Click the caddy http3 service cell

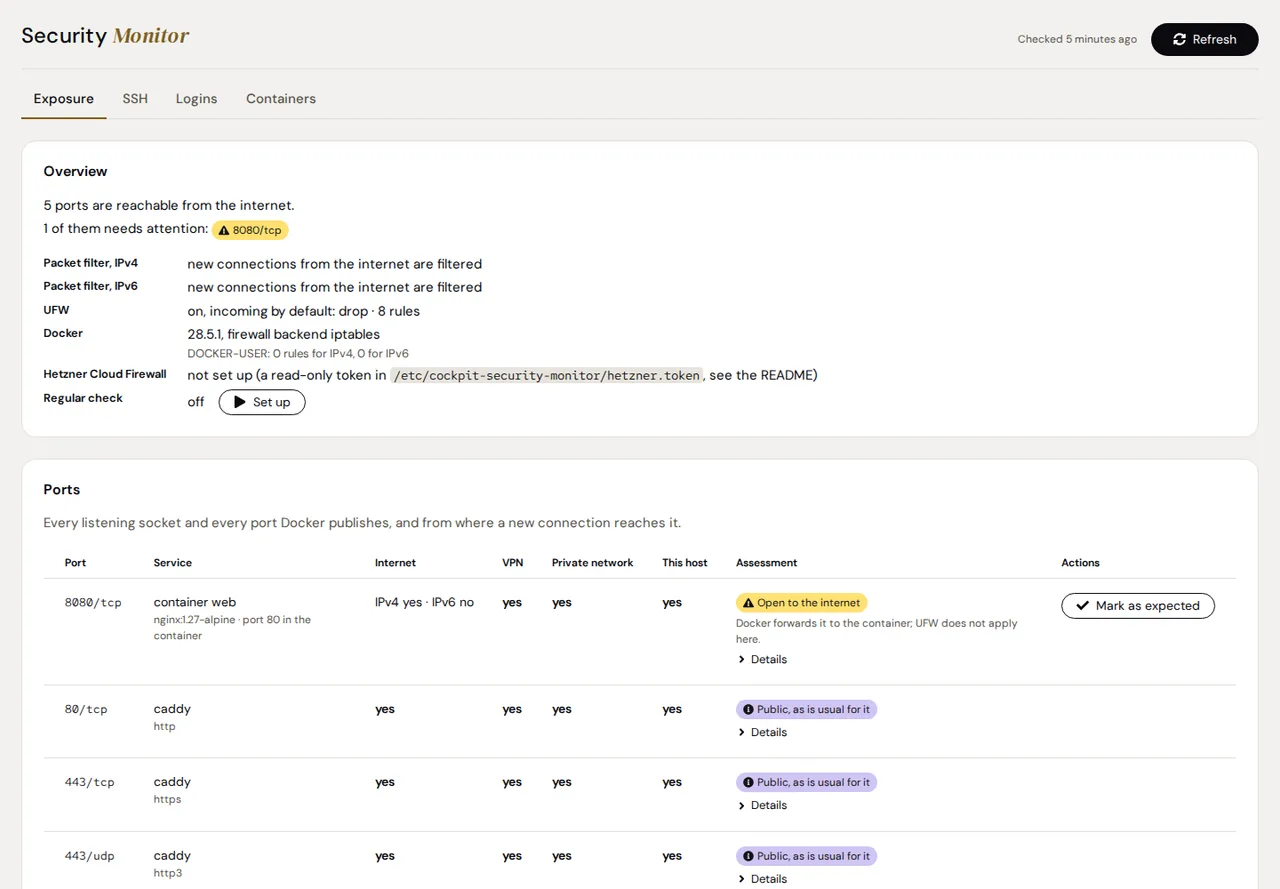coord(172,864)
